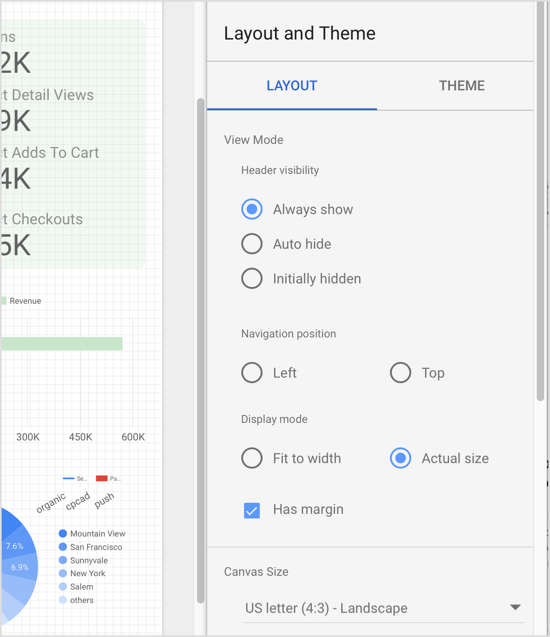
Task: Select Always show header visibility
Action: (x=252, y=209)
